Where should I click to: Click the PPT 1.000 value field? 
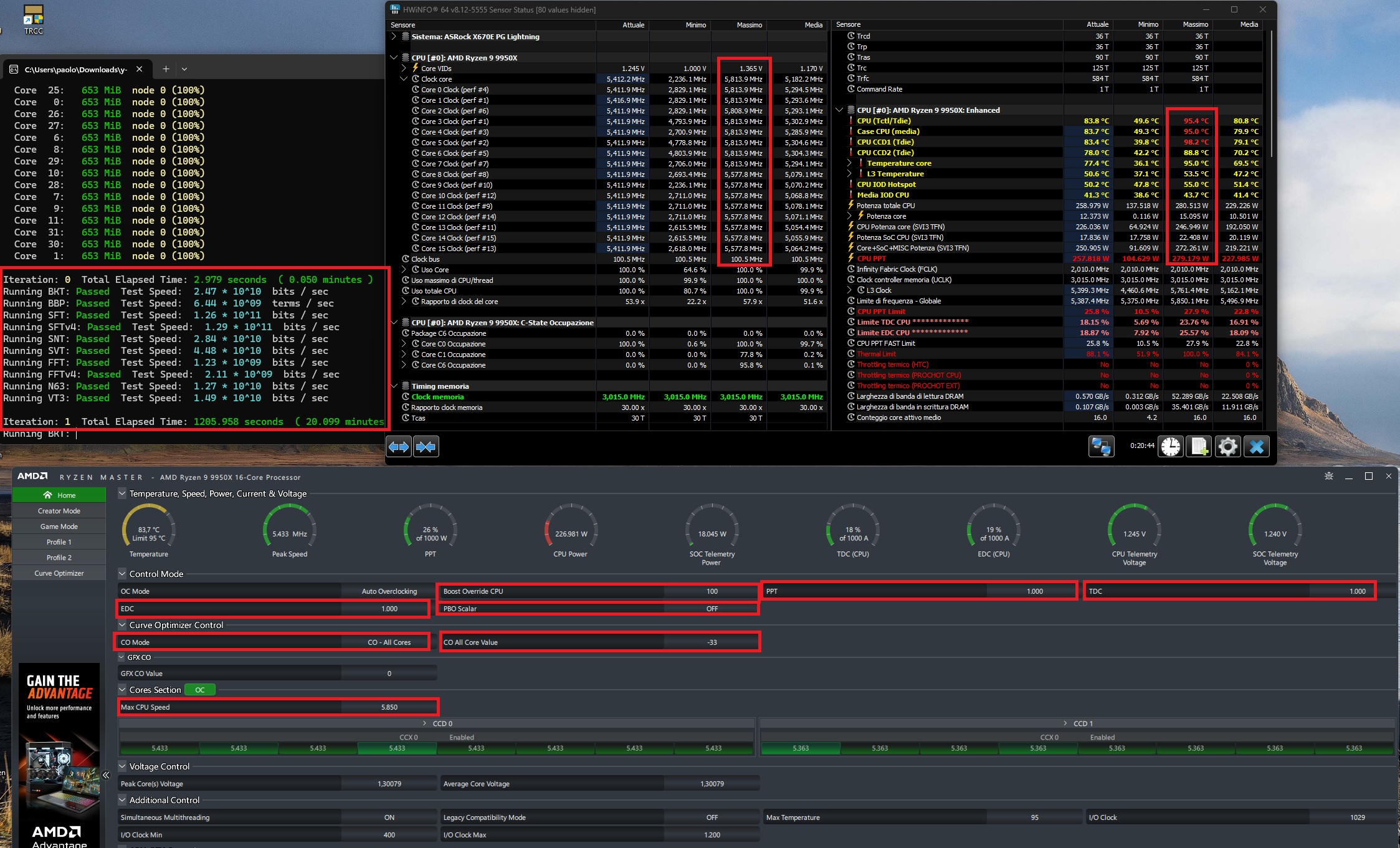pyautogui.click(x=1034, y=591)
